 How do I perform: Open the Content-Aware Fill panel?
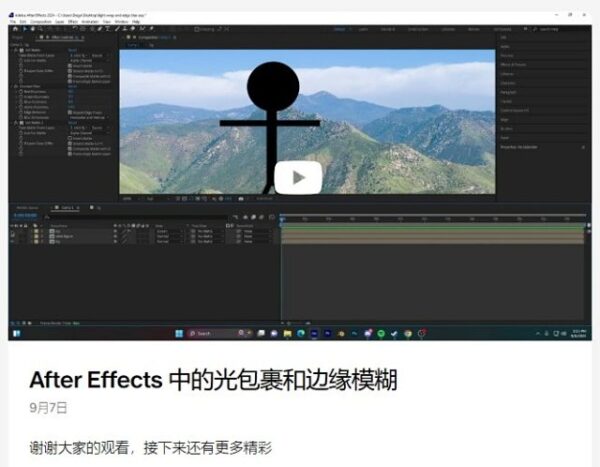(515, 110)
